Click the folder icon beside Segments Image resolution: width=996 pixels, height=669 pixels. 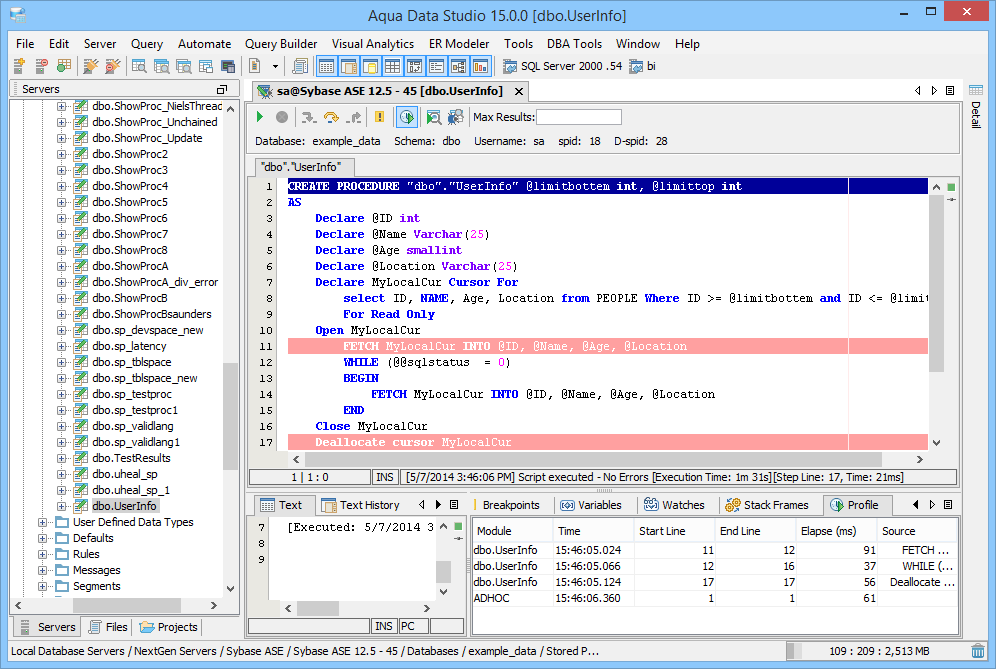tap(62, 586)
